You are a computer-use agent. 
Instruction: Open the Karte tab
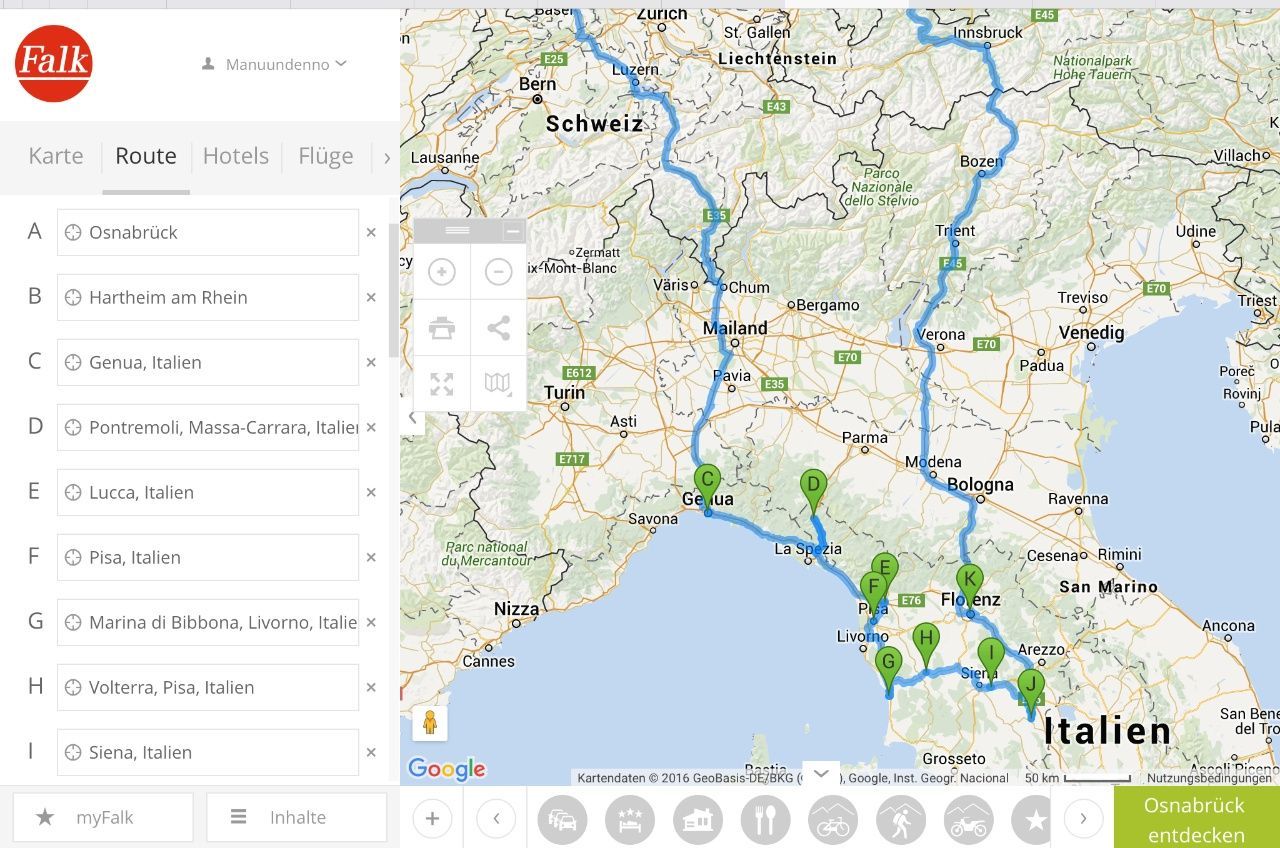coord(56,156)
